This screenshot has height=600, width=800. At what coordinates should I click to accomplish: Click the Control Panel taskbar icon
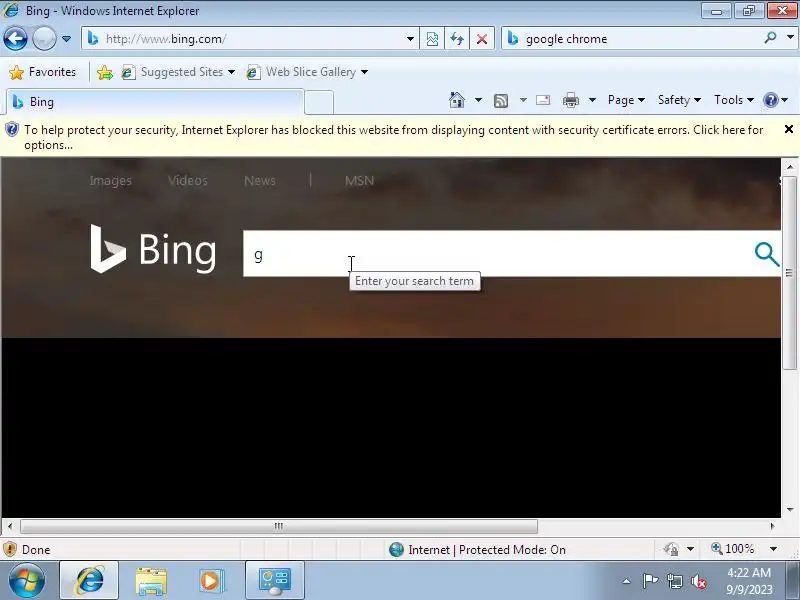274,580
